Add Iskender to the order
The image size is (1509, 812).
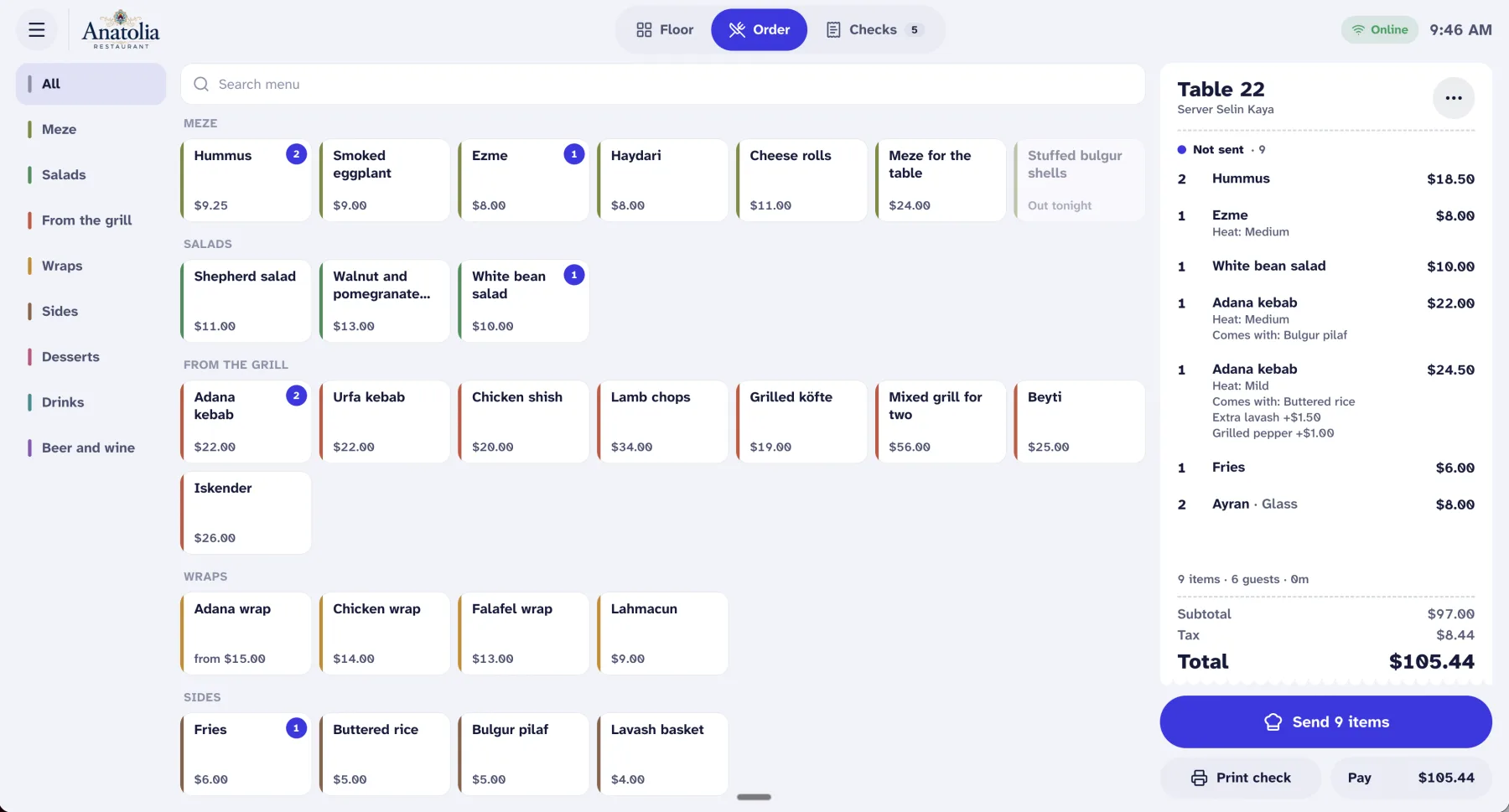click(x=246, y=513)
